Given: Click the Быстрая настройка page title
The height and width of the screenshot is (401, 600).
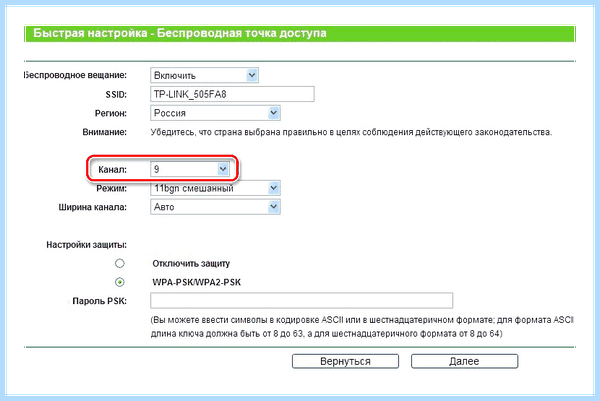Looking at the screenshot, I should [x=180, y=33].
